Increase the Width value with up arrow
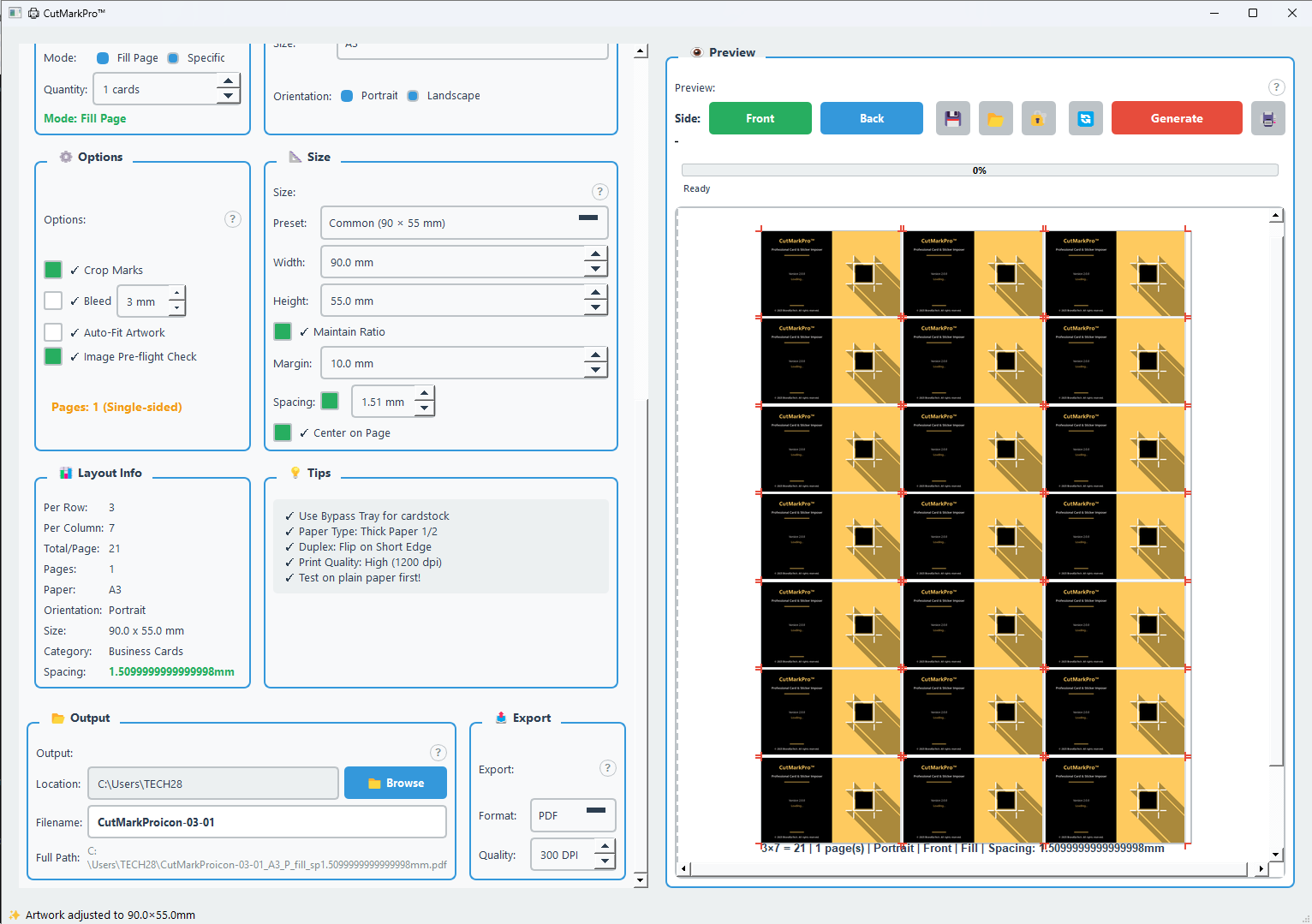This screenshot has height=924, width=1312. tap(596, 254)
